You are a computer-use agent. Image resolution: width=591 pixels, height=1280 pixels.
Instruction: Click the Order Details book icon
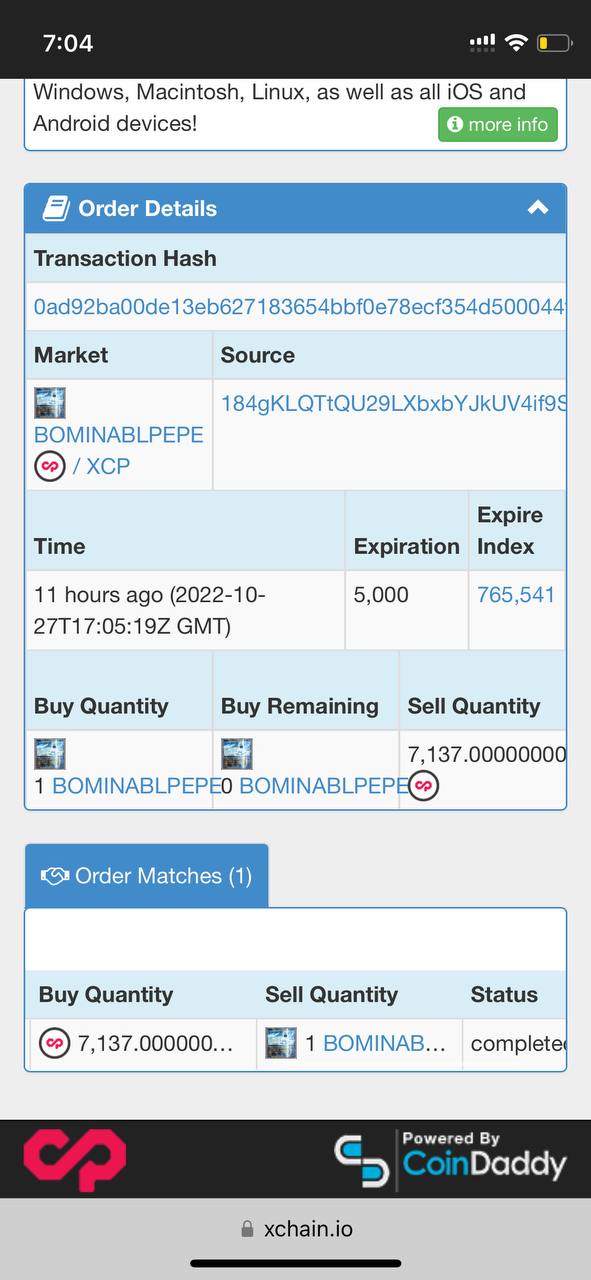point(55,208)
